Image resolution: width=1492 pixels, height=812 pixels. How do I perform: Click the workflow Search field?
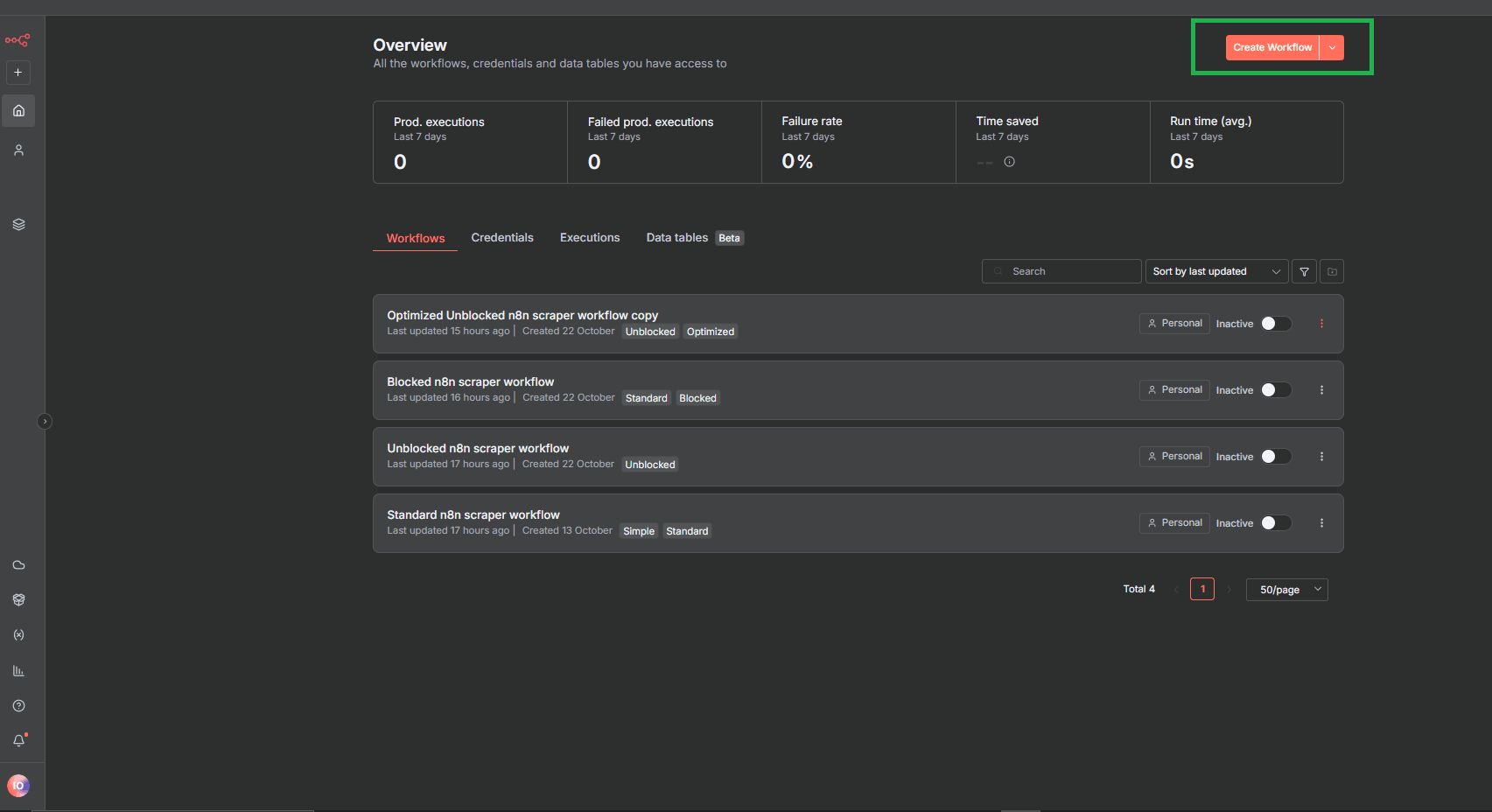(x=1061, y=271)
